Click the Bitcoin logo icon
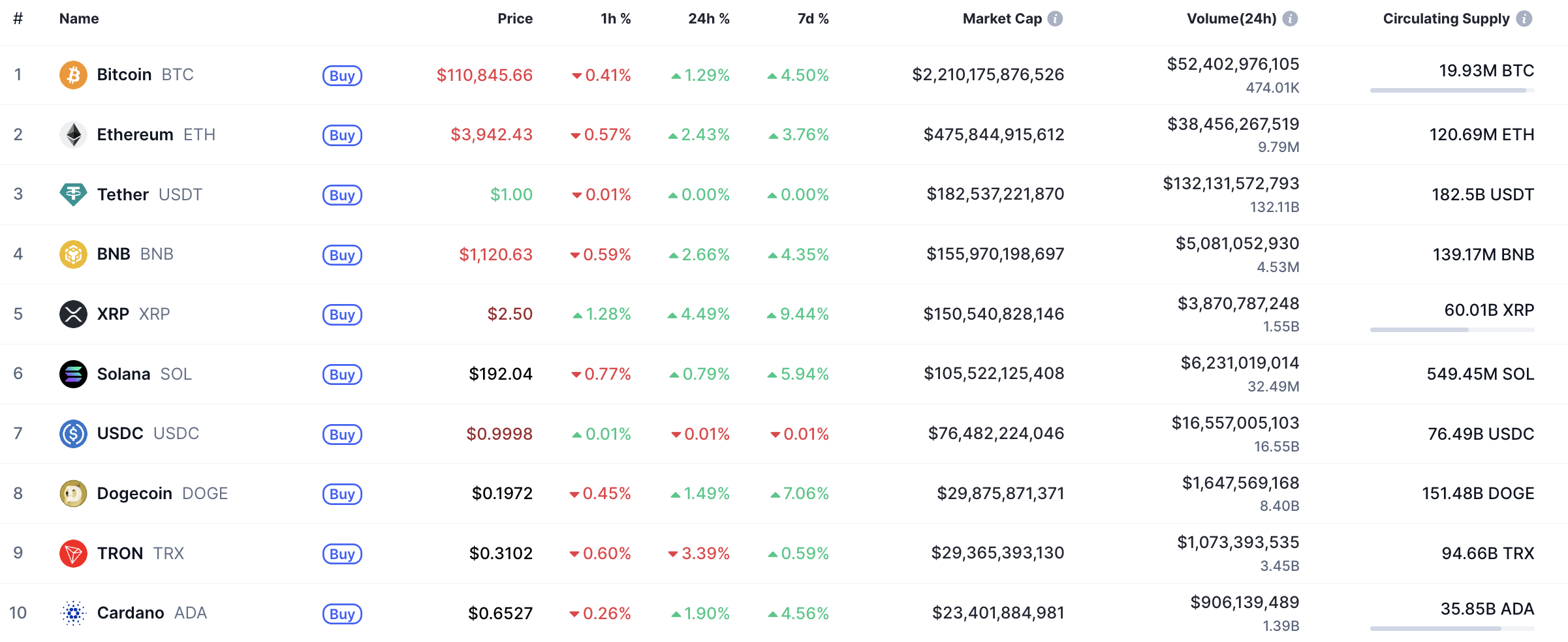Viewport: 1568px width, 642px height. [x=73, y=75]
